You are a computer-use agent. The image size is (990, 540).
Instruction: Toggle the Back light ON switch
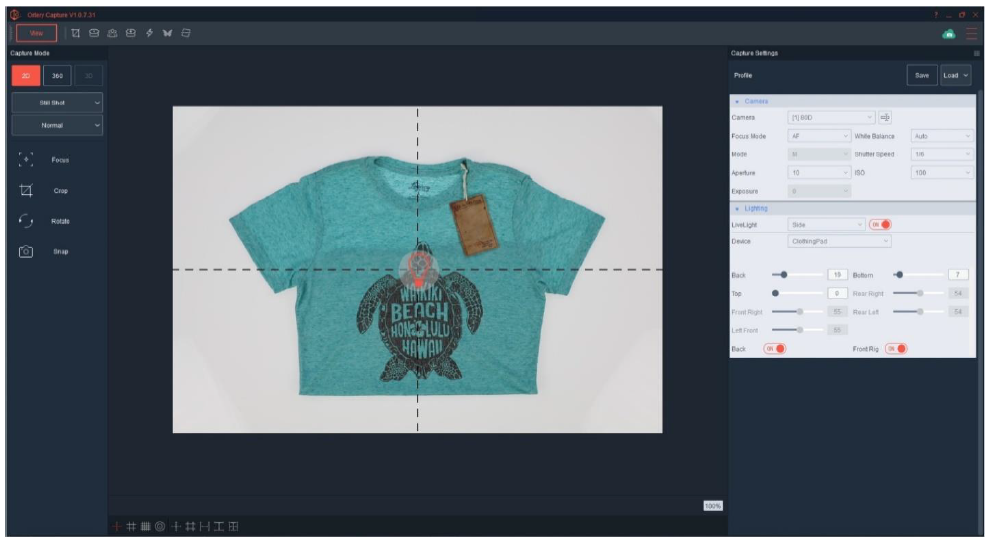pyautogui.click(x=775, y=349)
